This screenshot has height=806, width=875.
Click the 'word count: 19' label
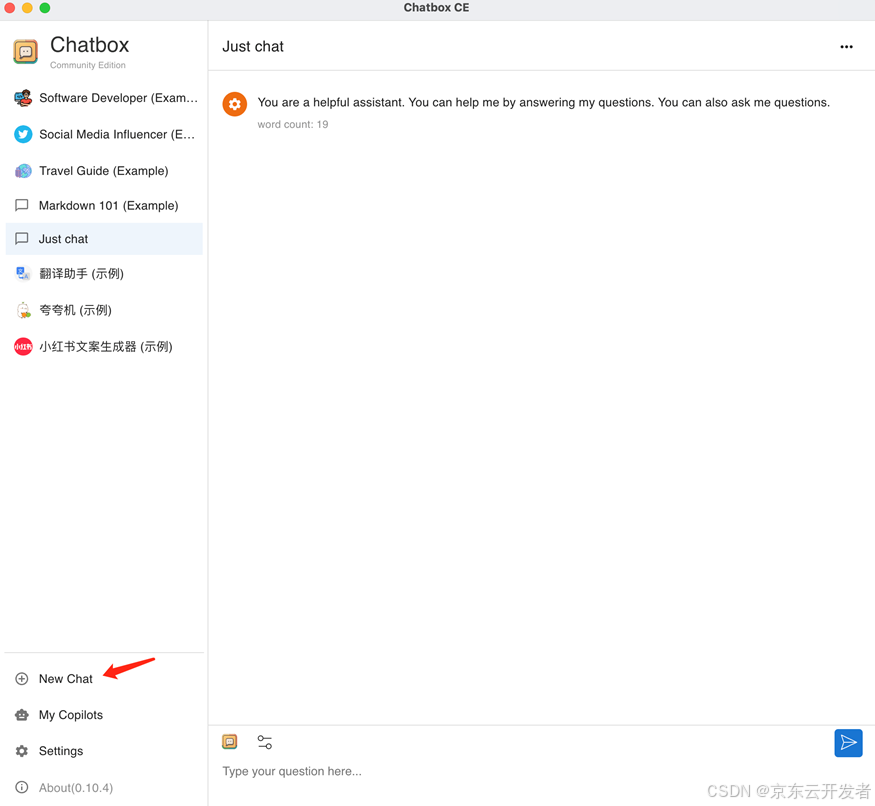pos(292,124)
